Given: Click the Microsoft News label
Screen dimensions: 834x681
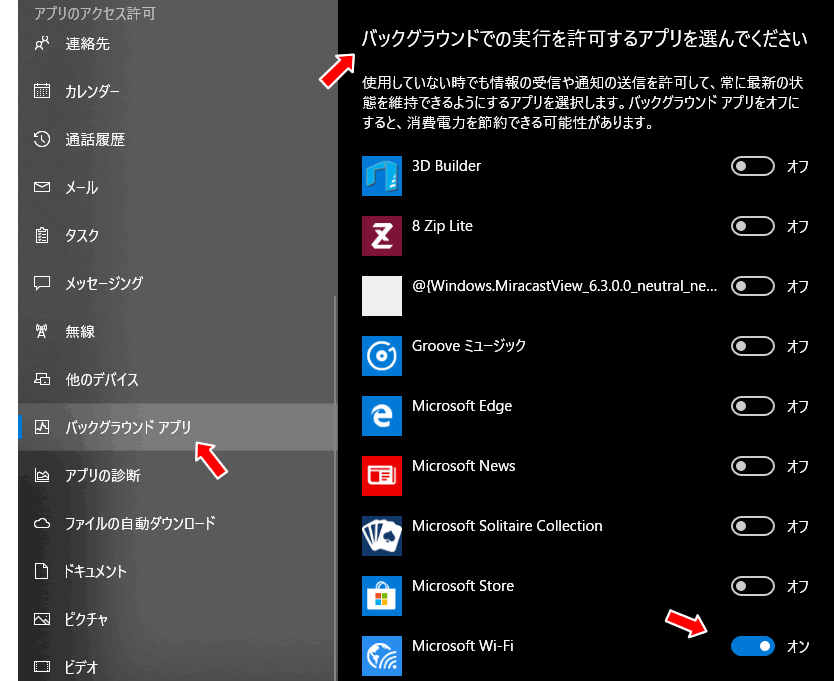Looking at the screenshot, I should 463,466.
